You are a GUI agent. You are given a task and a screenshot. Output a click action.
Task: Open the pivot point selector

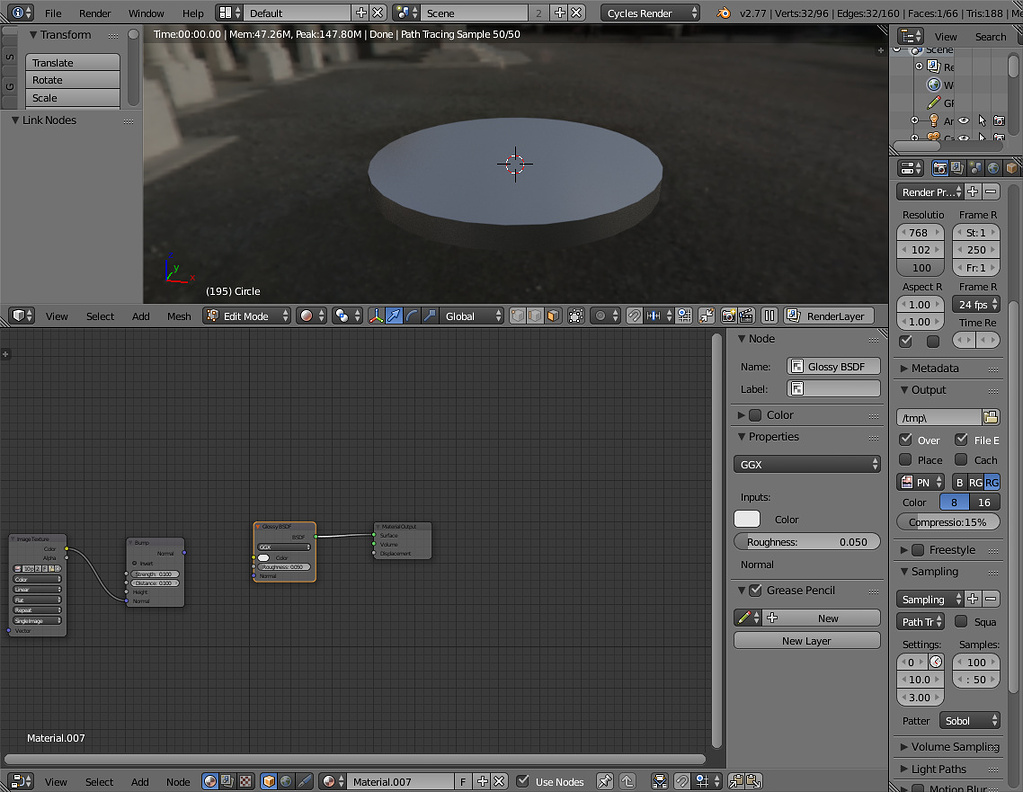pos(346,316)
